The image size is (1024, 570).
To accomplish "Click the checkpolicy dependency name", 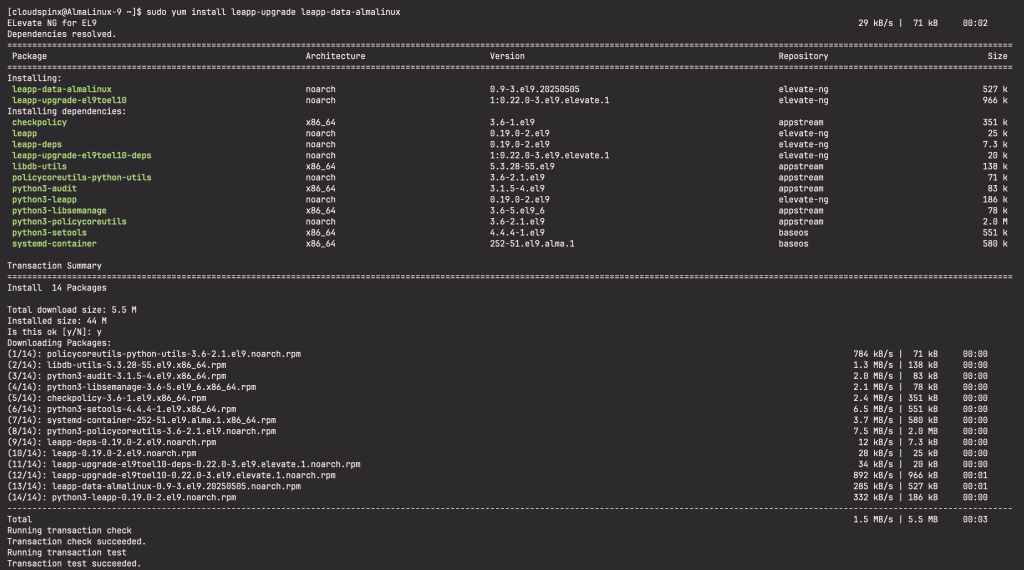I will coord(39,123).
